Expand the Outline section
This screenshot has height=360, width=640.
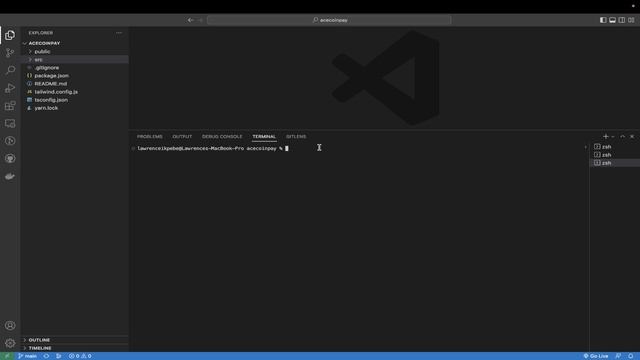pos(75,340)
